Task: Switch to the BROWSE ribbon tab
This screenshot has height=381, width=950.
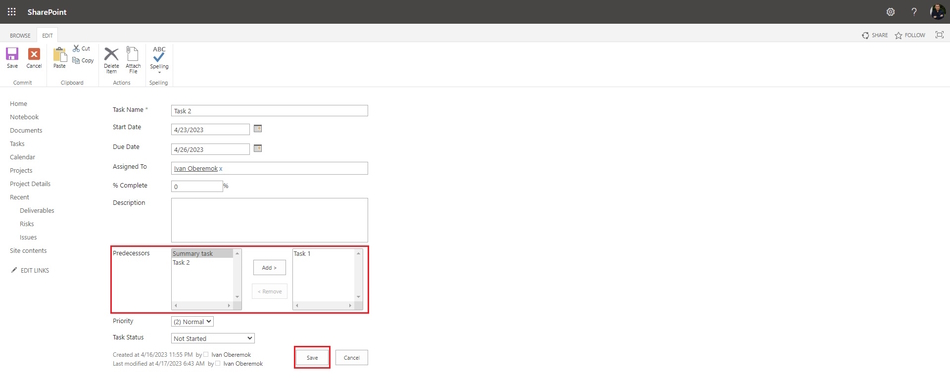Action: pos(20,36)
